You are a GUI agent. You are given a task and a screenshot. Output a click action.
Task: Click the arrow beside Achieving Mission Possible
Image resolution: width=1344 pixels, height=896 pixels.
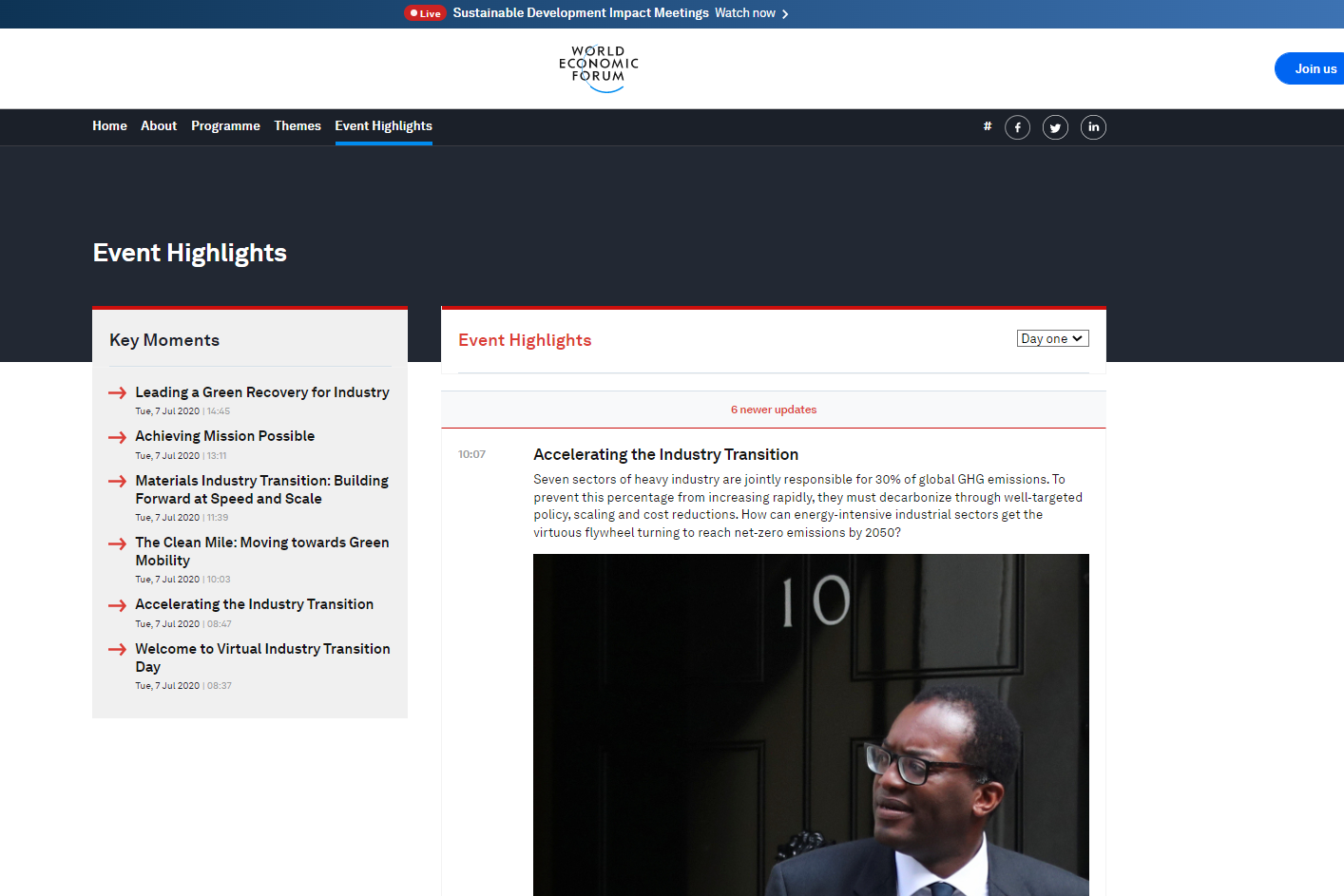pos(117,437)
